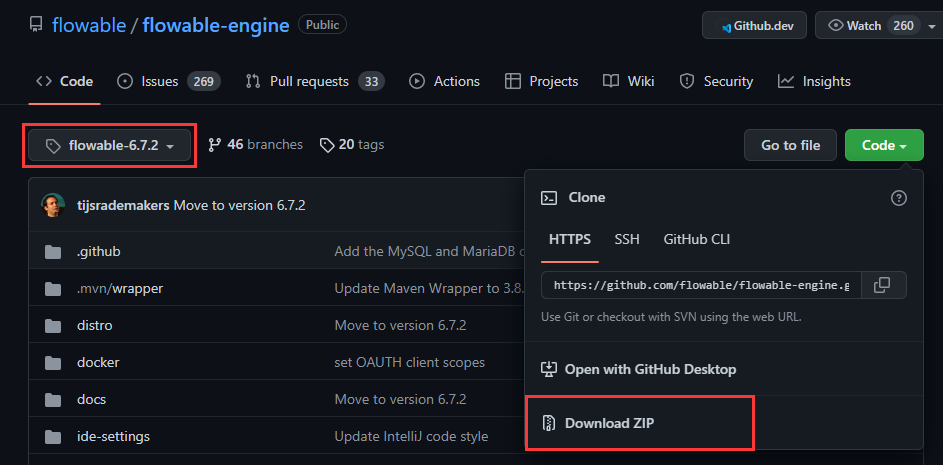Click the folder icon beside ide-settings

53,436
